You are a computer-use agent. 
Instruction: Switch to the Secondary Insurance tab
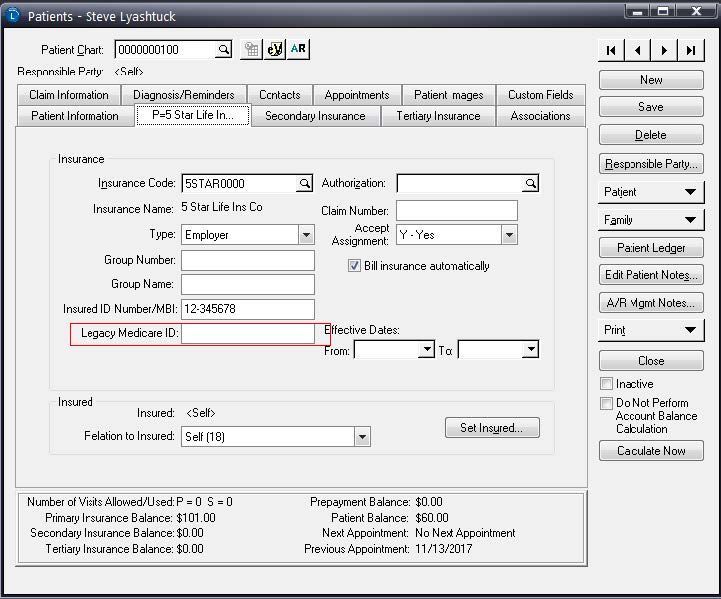[315, 116]
